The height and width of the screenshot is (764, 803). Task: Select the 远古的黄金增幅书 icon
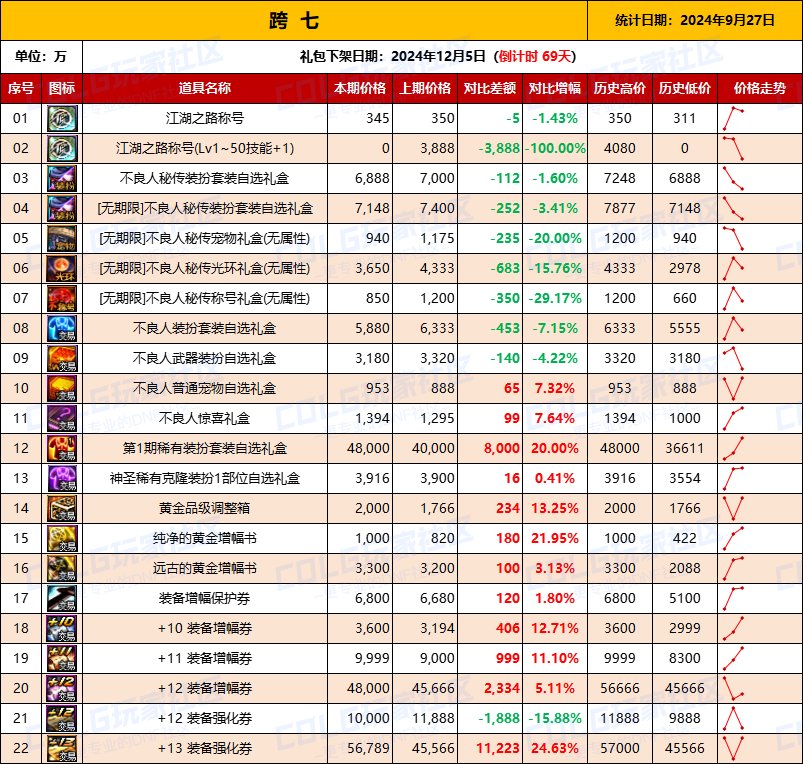(62, 568)
